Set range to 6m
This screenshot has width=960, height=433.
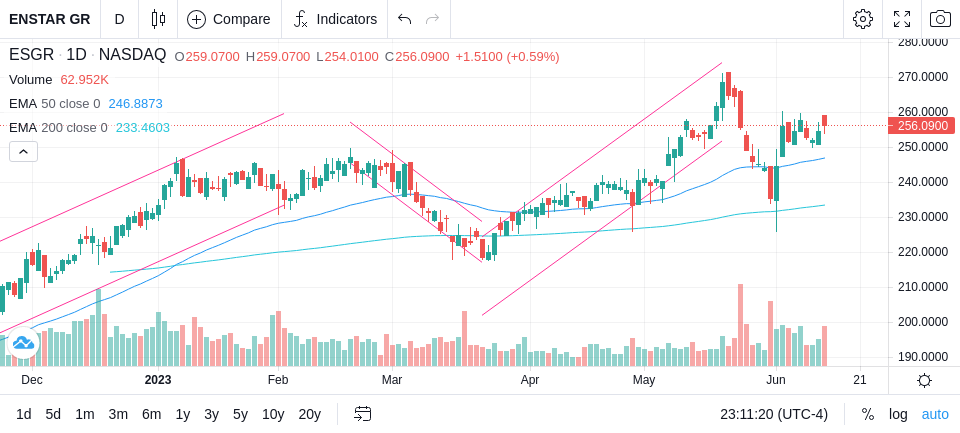tap(151, 415)
